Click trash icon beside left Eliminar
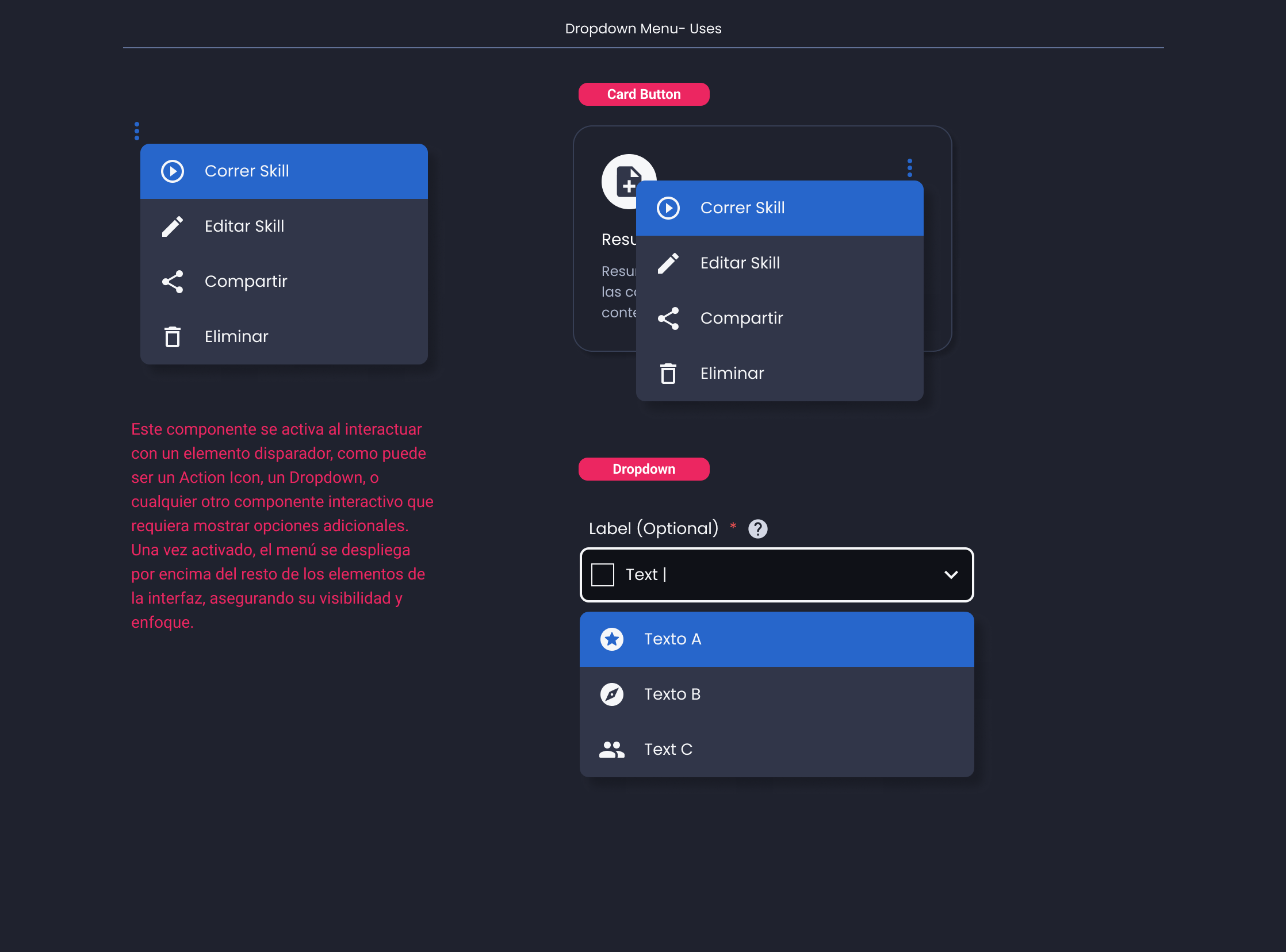The image size is (1286, 952). click(173, 336)
